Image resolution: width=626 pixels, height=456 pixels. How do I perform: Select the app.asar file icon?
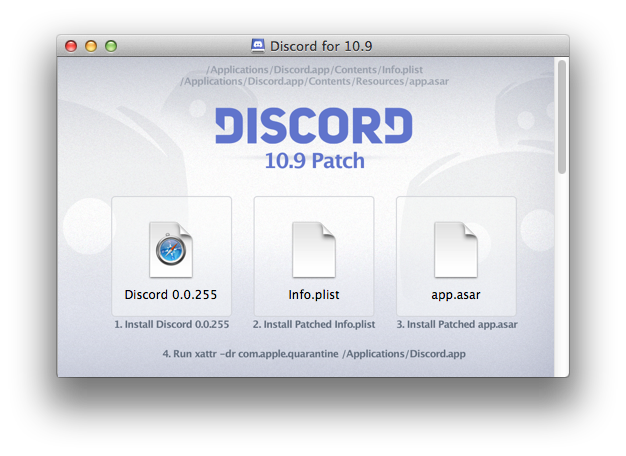[x=456, y=250]
